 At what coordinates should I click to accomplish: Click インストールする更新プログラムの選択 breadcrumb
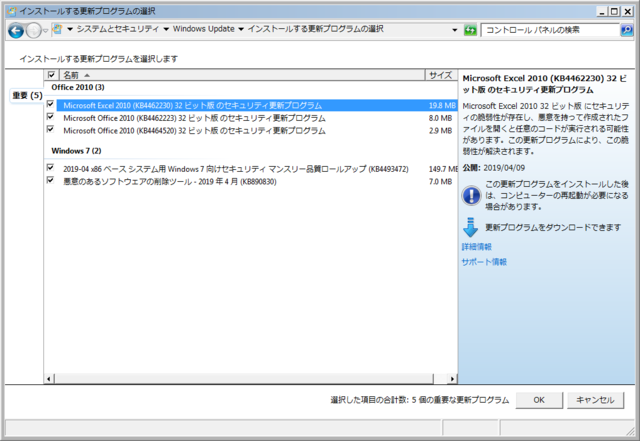[316, 29]
